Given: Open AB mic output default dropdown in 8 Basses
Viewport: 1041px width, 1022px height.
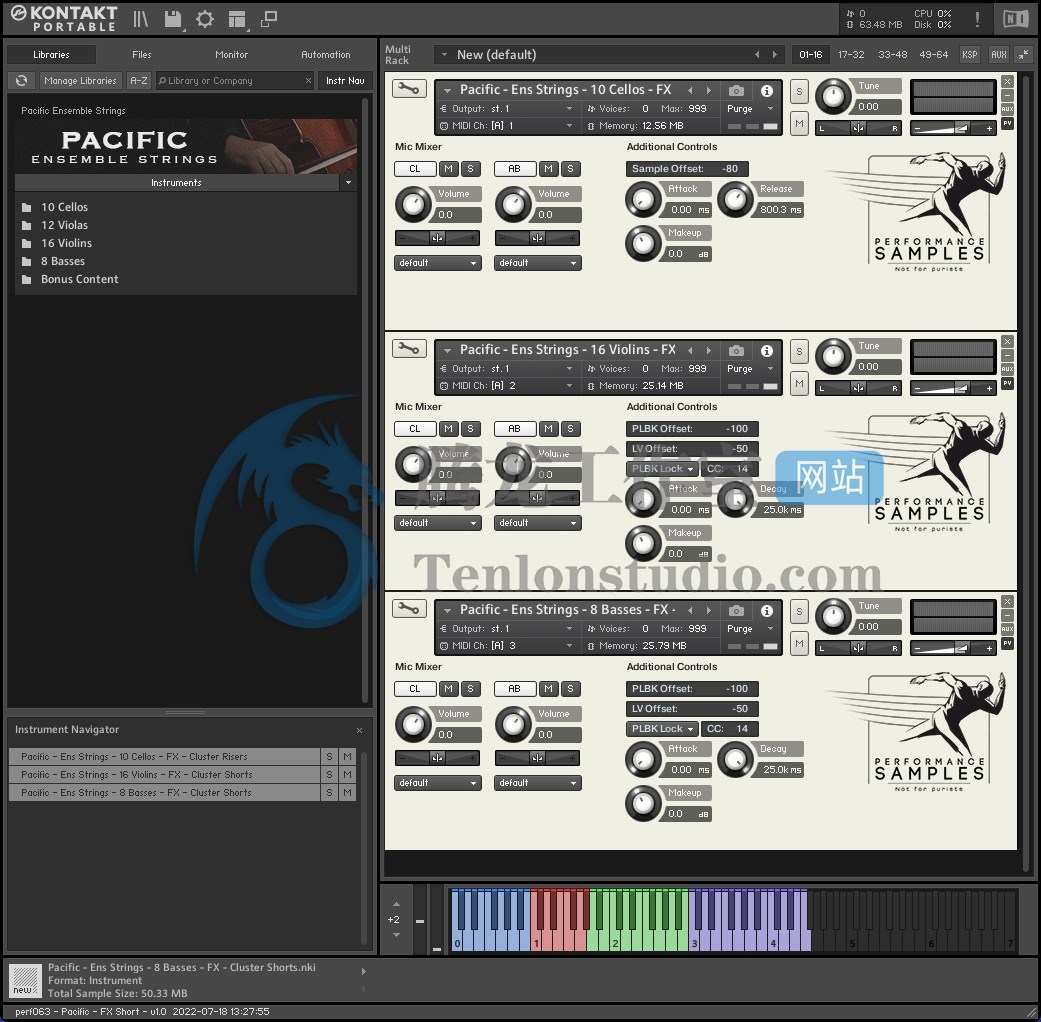Looking at the screenshot, I should (x=538, y=783).
